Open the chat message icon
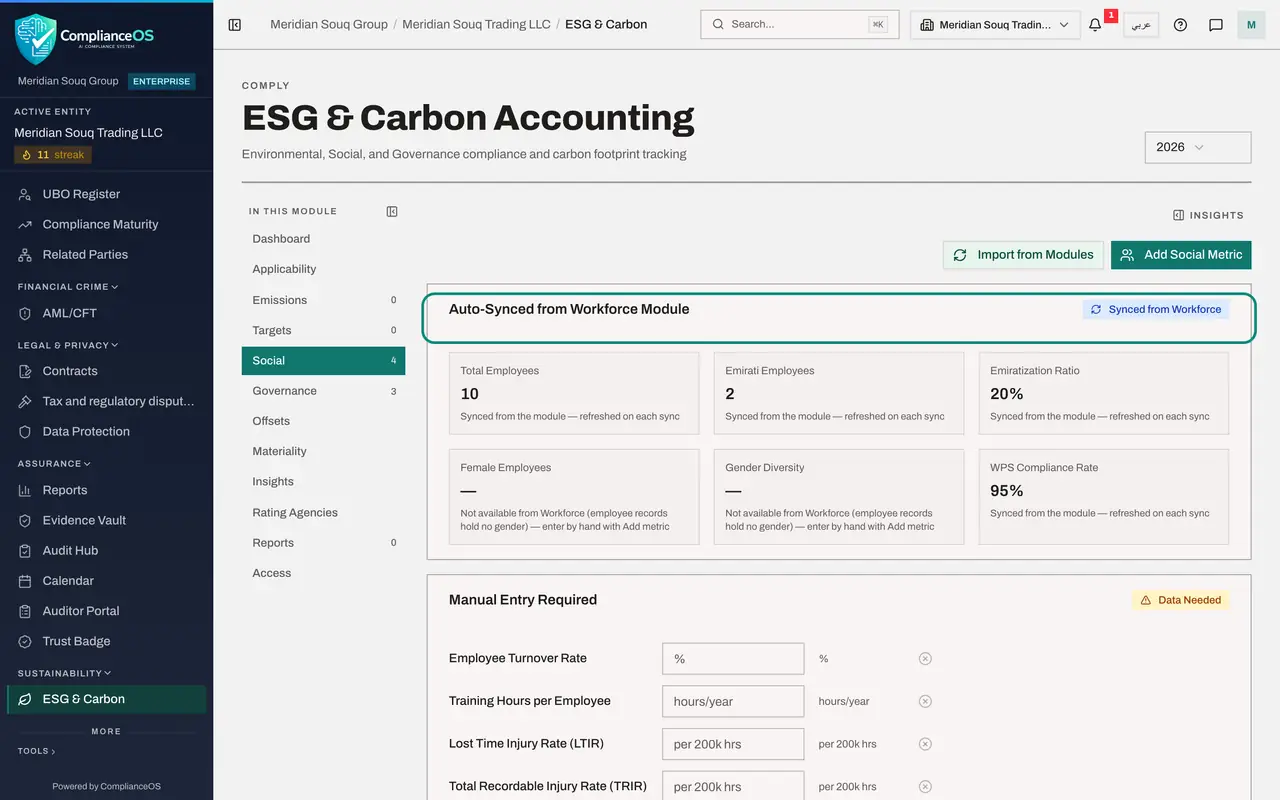This screenshot has height=800, width=1280. pos(1216,24)
